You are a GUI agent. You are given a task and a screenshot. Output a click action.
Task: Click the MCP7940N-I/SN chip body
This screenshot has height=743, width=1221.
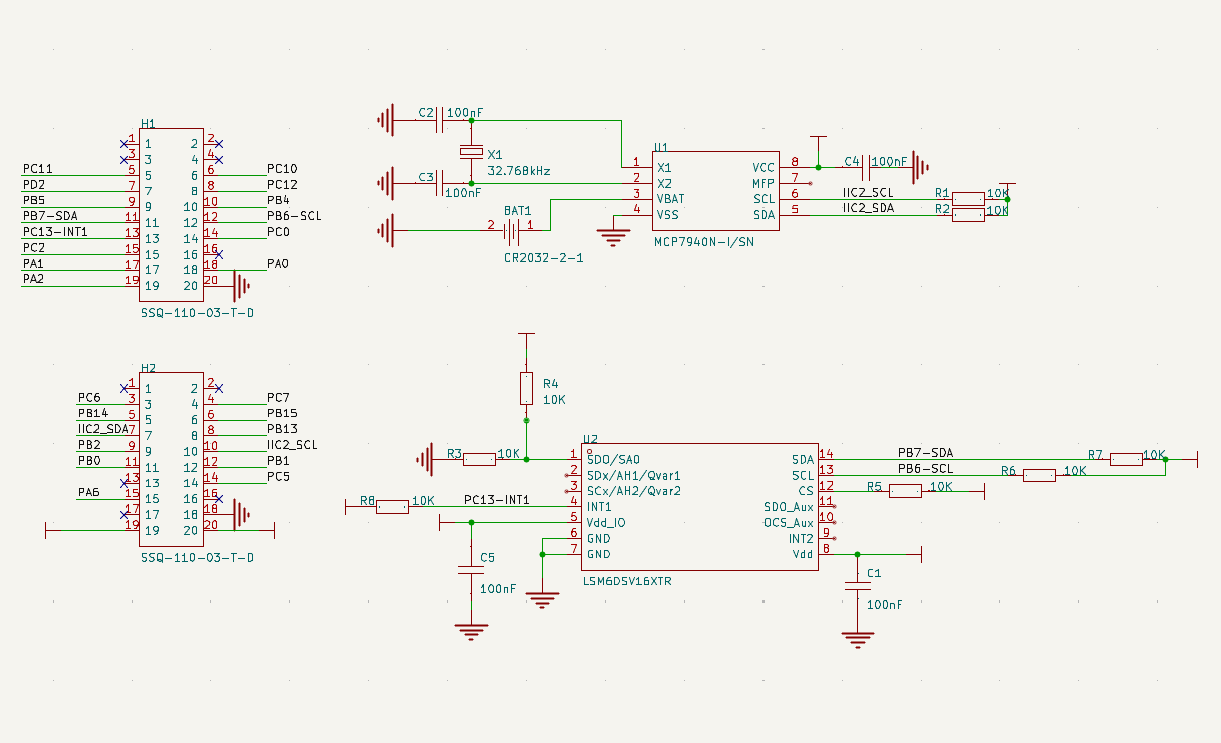click(713, 192)
